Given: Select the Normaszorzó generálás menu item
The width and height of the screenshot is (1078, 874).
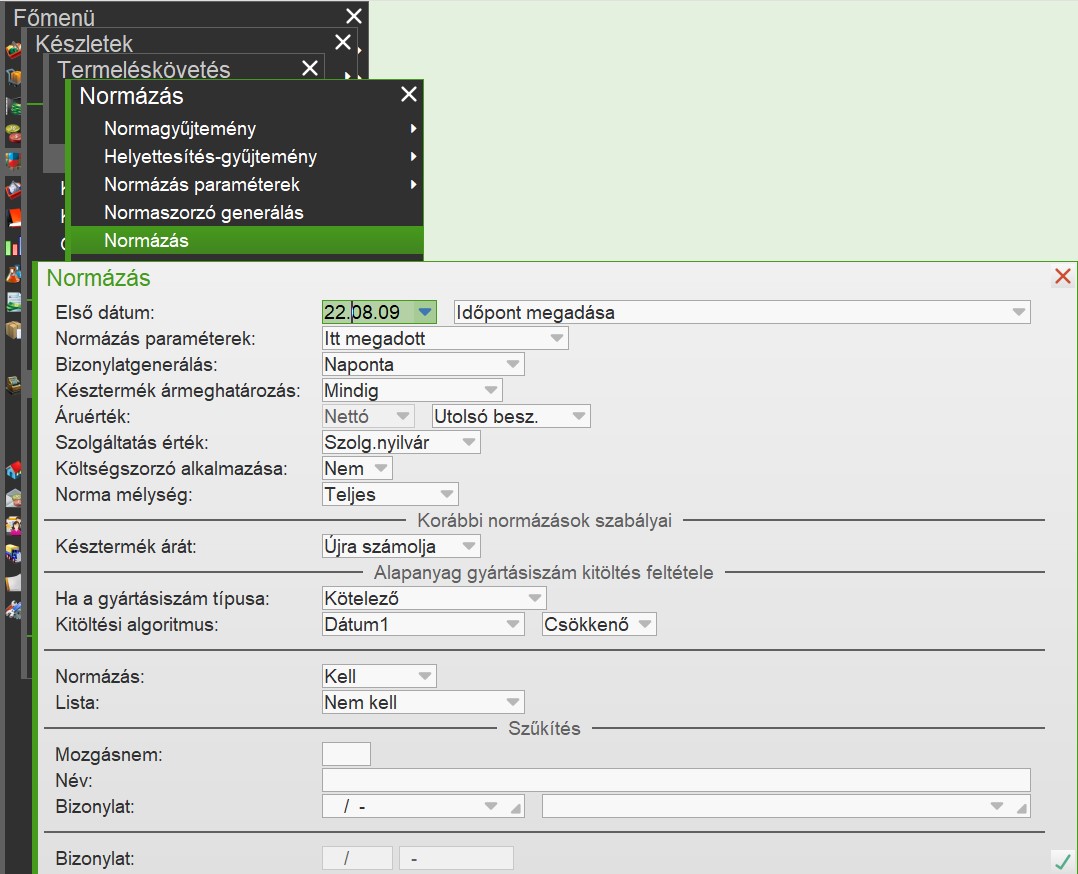Looking at the screenshot, I should (247, 212).
